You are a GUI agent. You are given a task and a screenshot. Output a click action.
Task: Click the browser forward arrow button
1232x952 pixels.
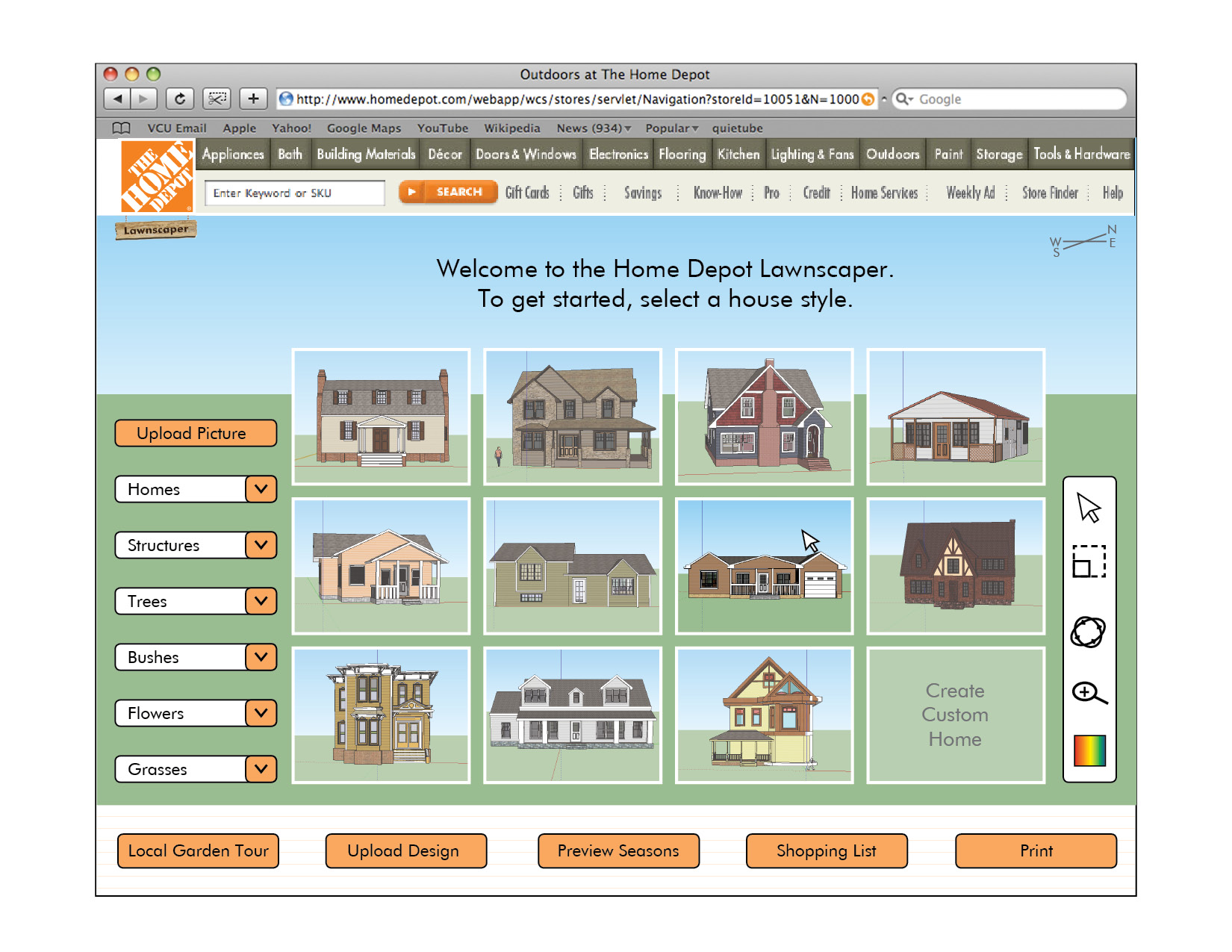pyautogui.click(x=144, y=99)
